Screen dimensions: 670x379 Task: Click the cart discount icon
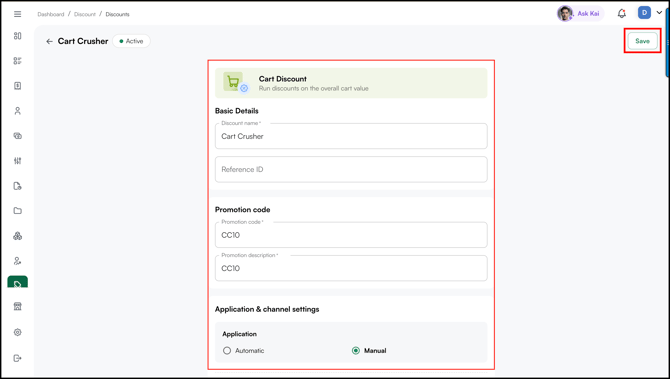[x=235, y=82]
